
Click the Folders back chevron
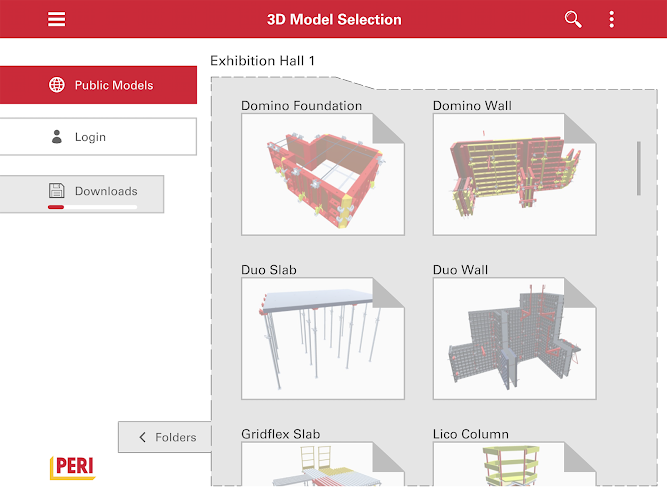[x=143, y=437]
